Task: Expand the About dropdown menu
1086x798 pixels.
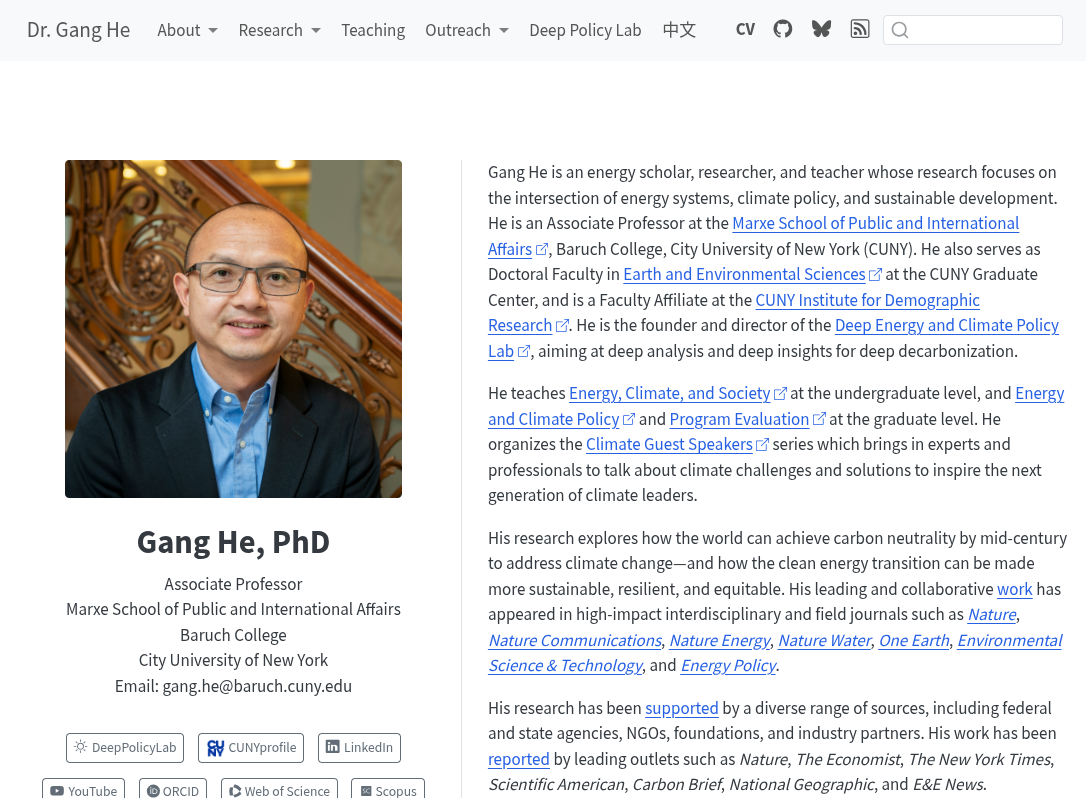Action: pos(187,30)
